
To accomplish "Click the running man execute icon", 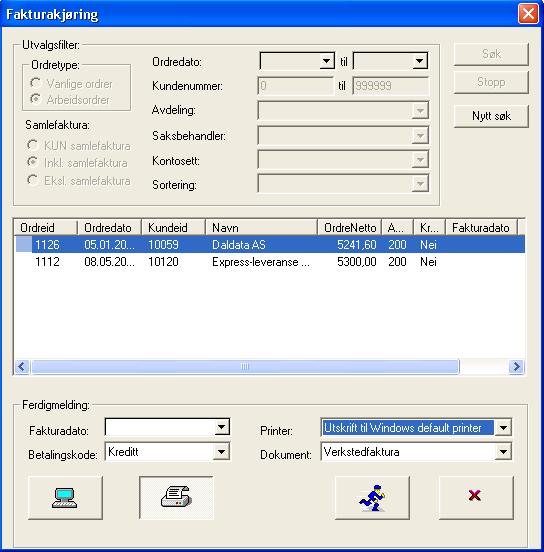I will pos(372,497).
